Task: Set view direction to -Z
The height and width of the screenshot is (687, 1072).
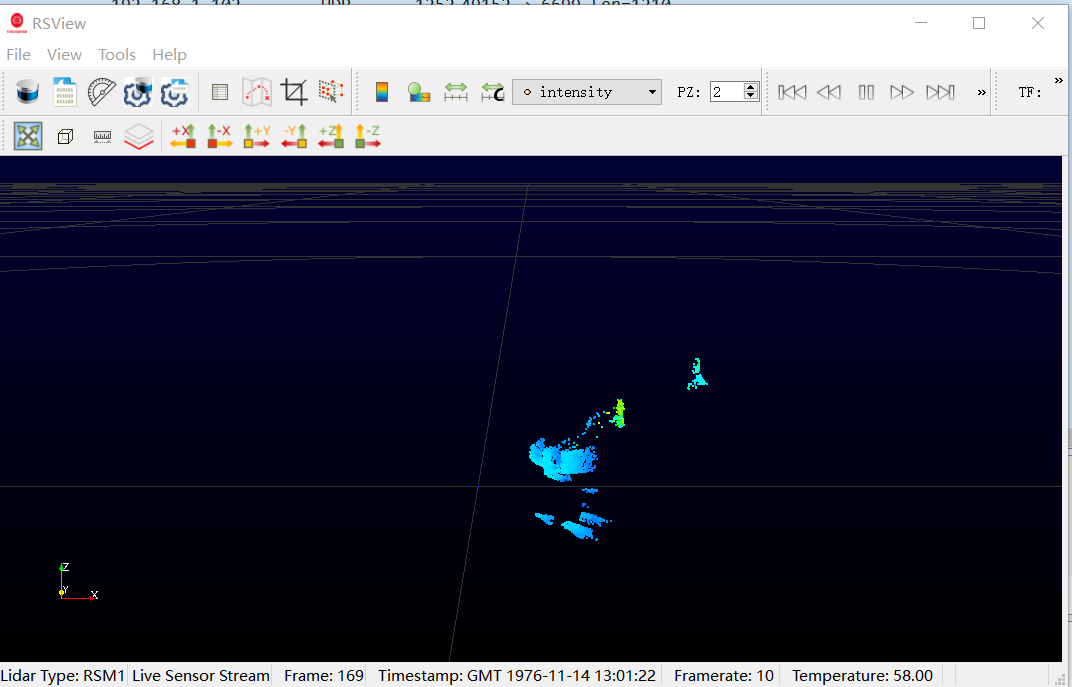Action: [x=367, y=136]
